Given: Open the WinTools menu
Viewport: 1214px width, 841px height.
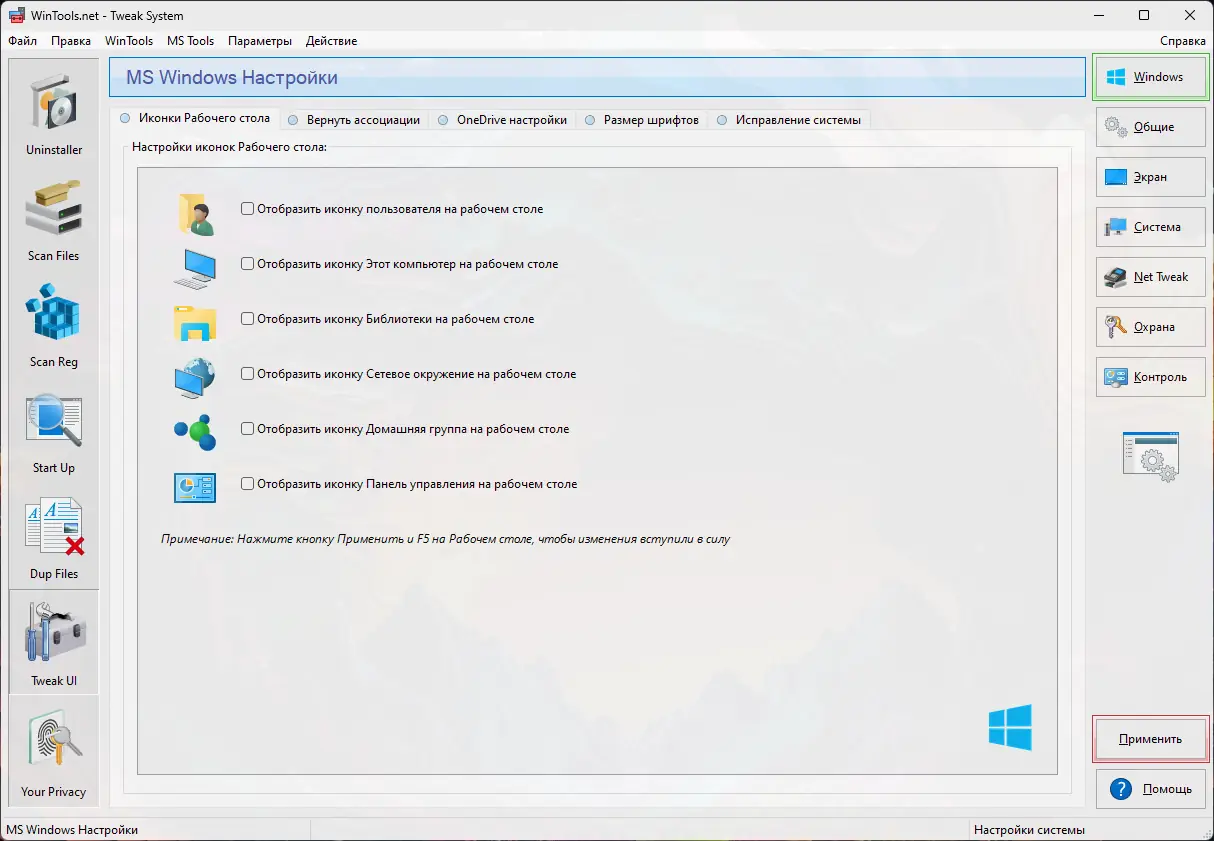Looking at the screenshot, I should pos(129,41).
